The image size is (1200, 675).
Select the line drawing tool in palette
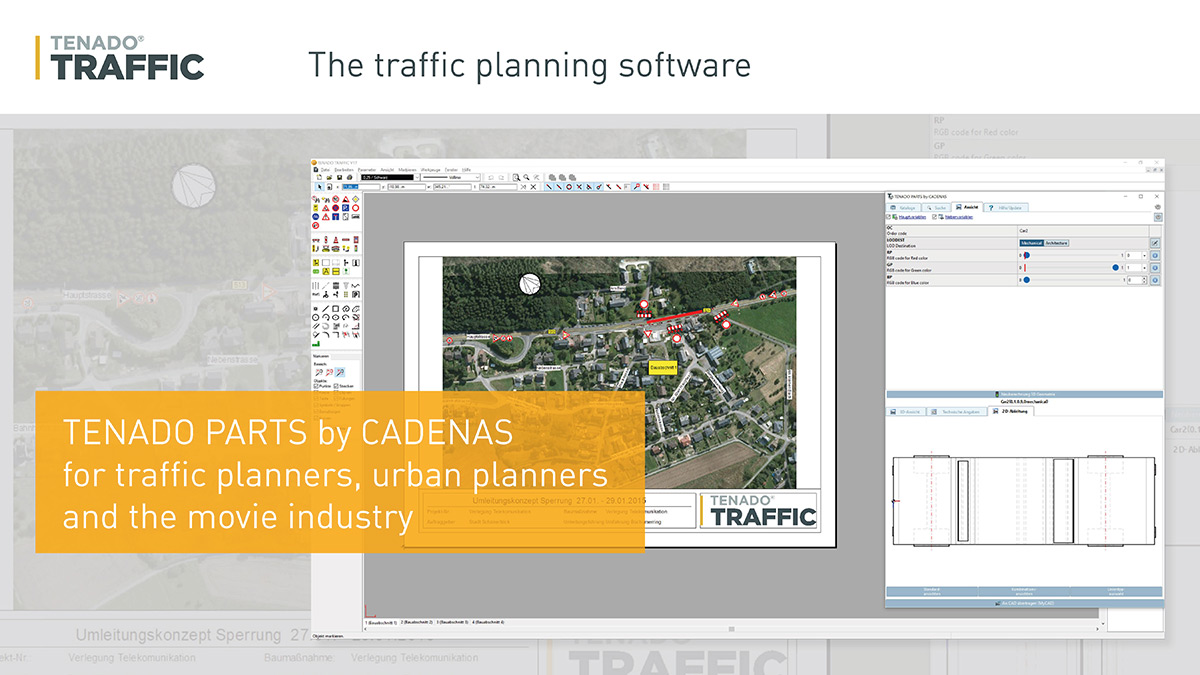coord(326,308)
